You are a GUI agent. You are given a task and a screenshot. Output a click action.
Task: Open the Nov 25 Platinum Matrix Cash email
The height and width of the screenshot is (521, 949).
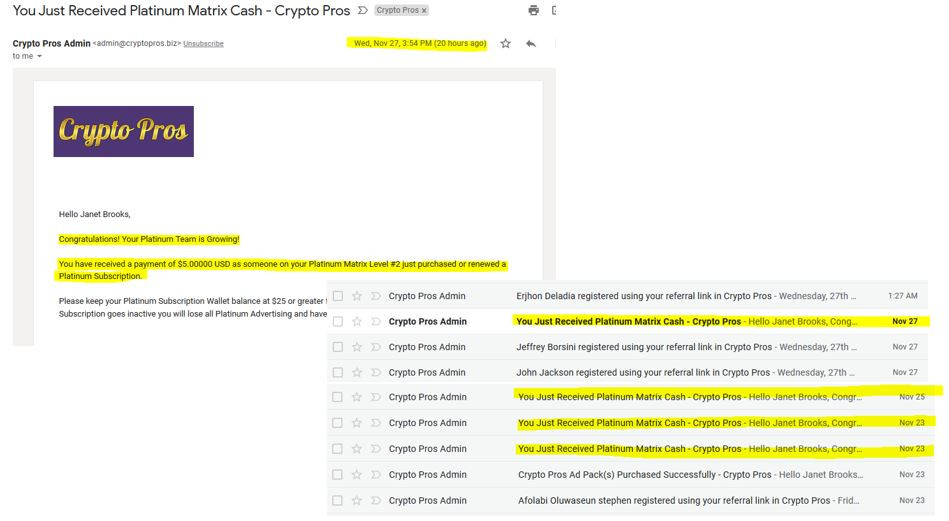(629, 397)
